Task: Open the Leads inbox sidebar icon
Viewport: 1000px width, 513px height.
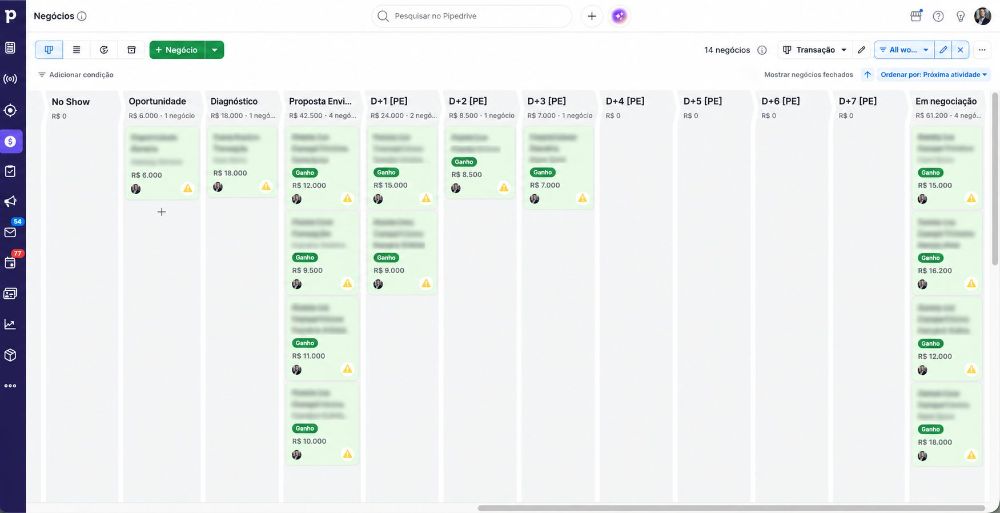Action: tap(10, 48)
